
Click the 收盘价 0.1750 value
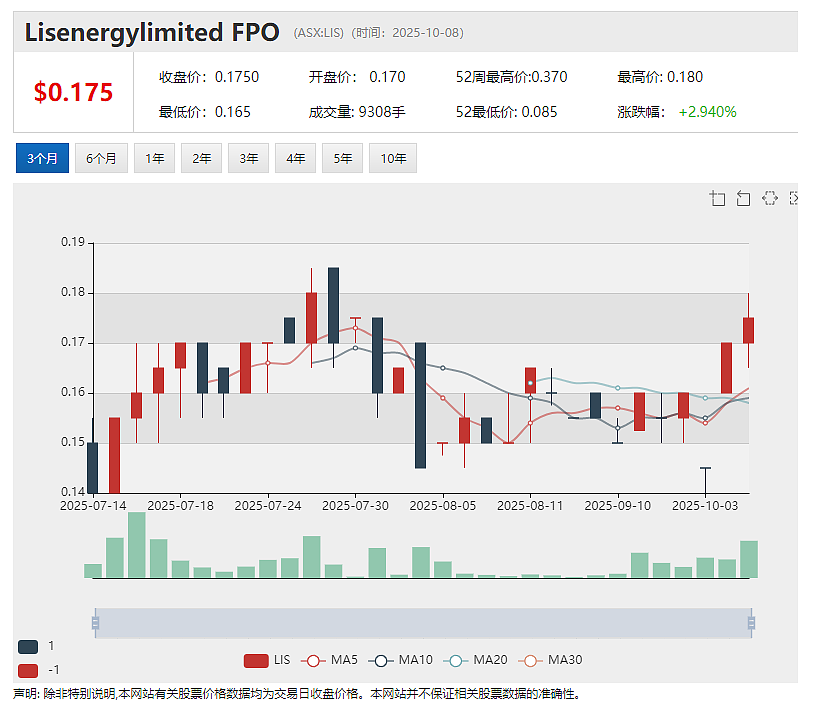point(237,77)
